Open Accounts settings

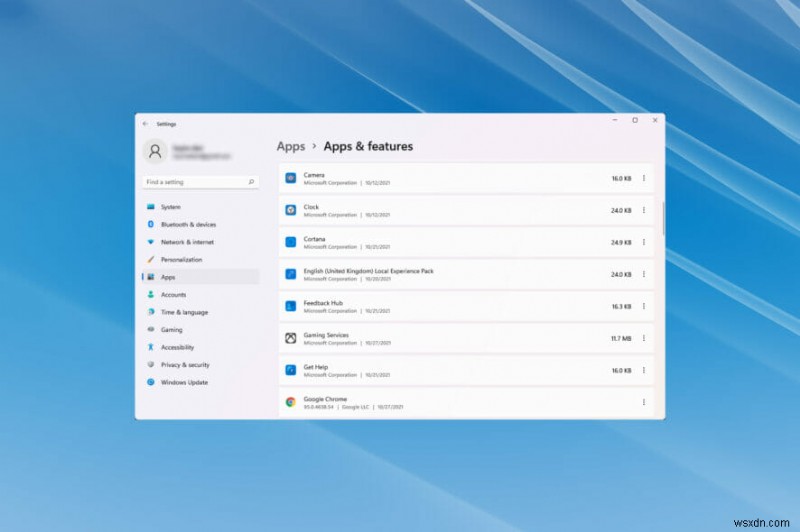point(201,294)
